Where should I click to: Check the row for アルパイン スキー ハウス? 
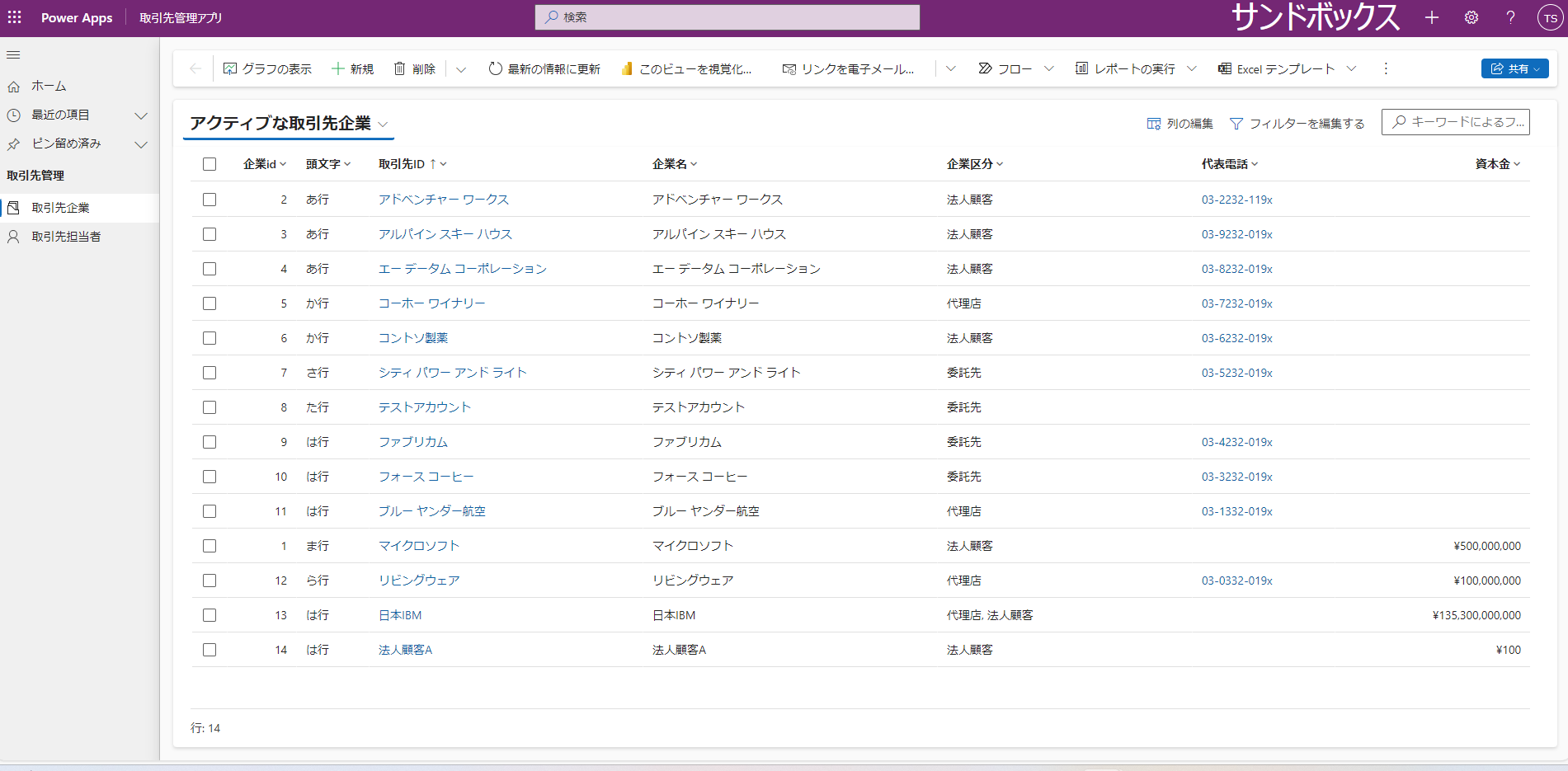point(210,234)
